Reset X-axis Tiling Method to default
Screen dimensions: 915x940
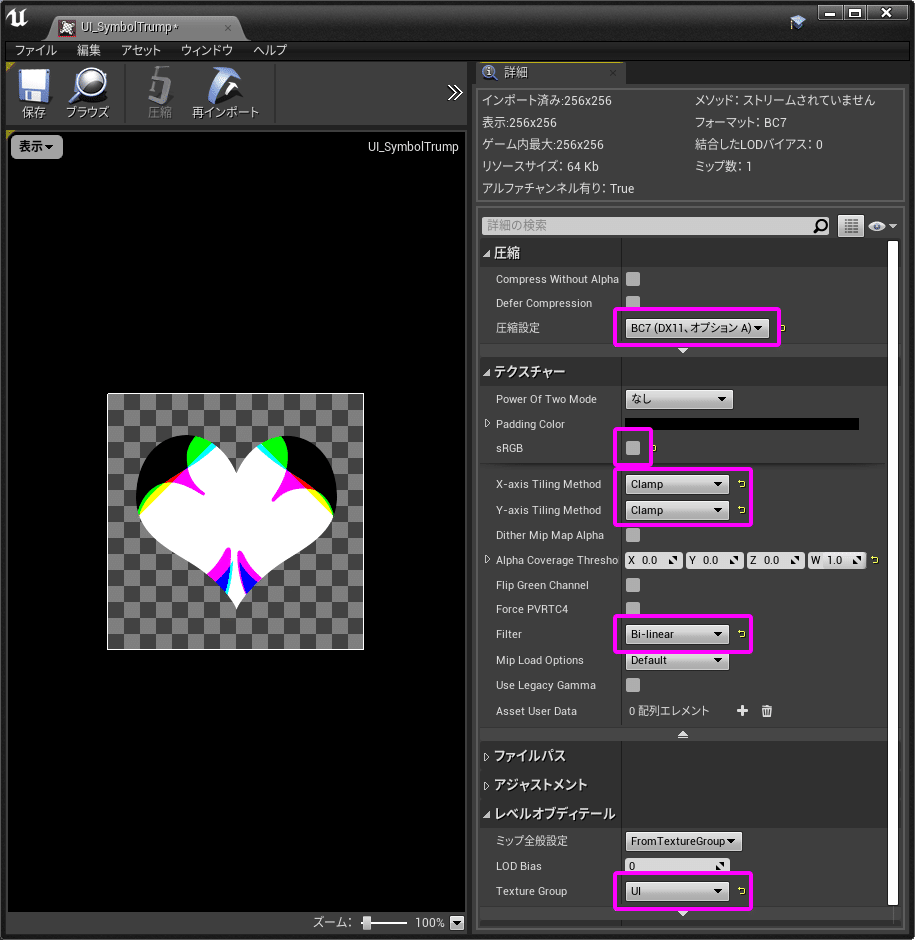tap(742, 484)
